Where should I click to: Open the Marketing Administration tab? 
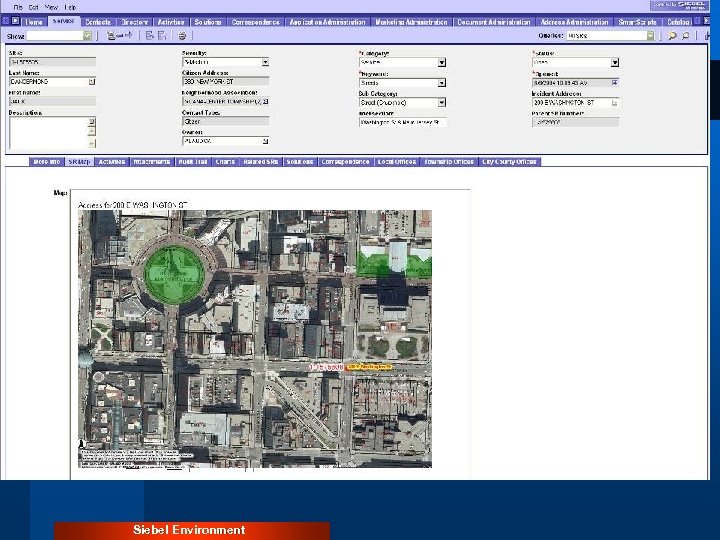coord(411,22)
